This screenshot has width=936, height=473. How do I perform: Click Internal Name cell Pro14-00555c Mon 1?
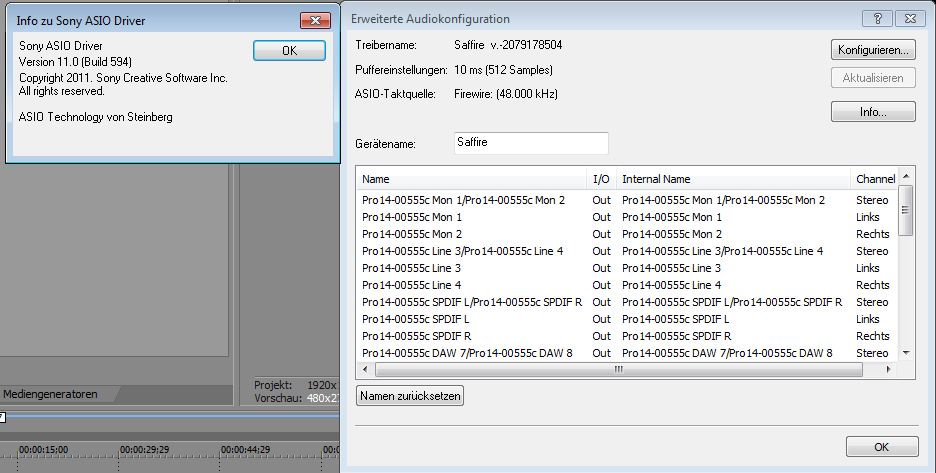[x=672, y=217]
